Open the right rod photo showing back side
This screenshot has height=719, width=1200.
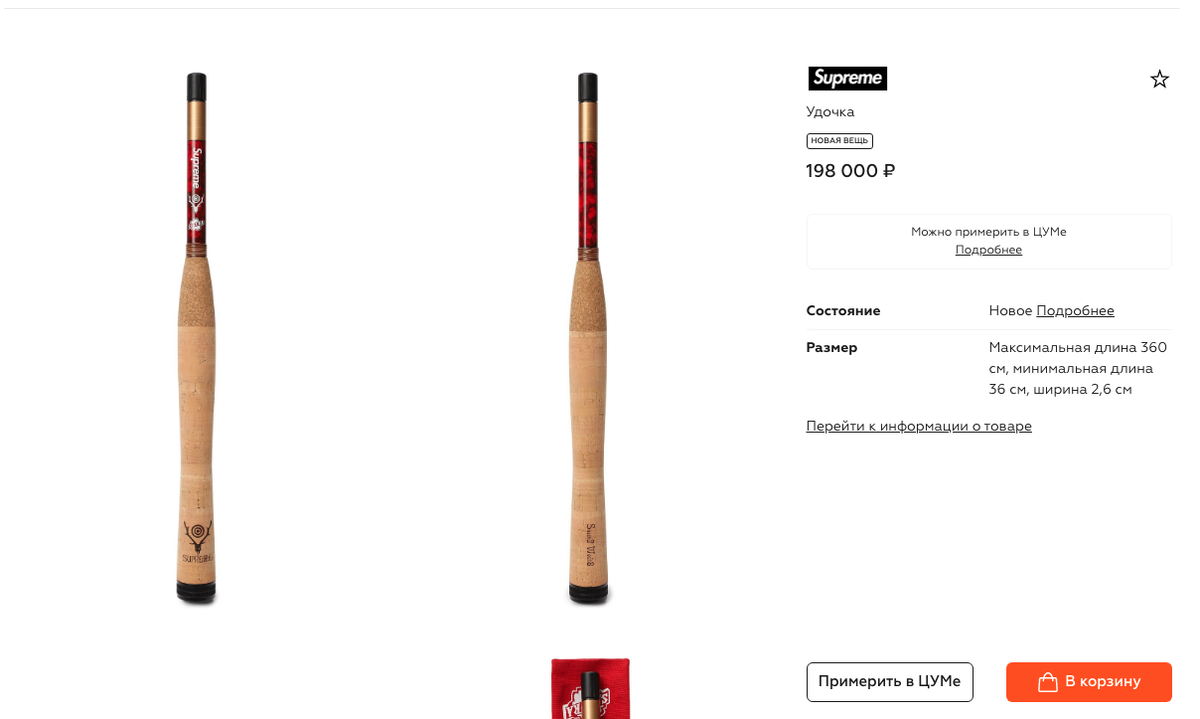click(588, 339)
